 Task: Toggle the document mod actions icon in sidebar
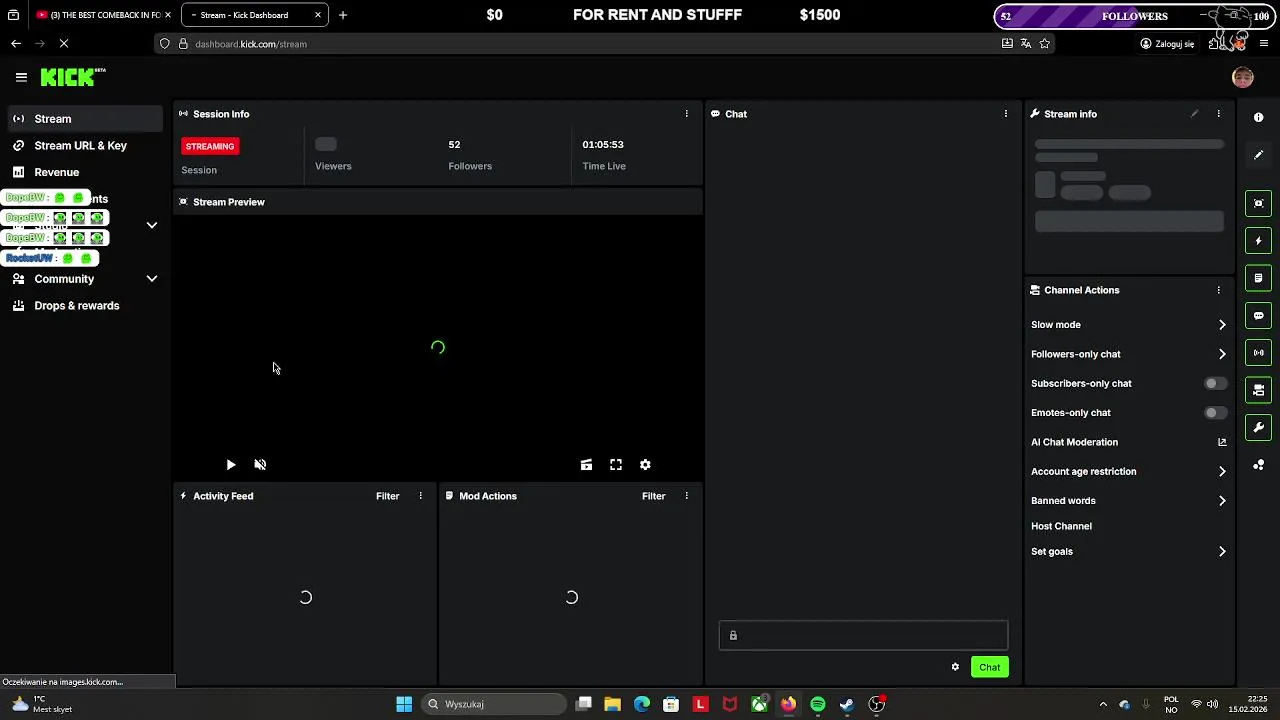click(x=1259, y=278)
